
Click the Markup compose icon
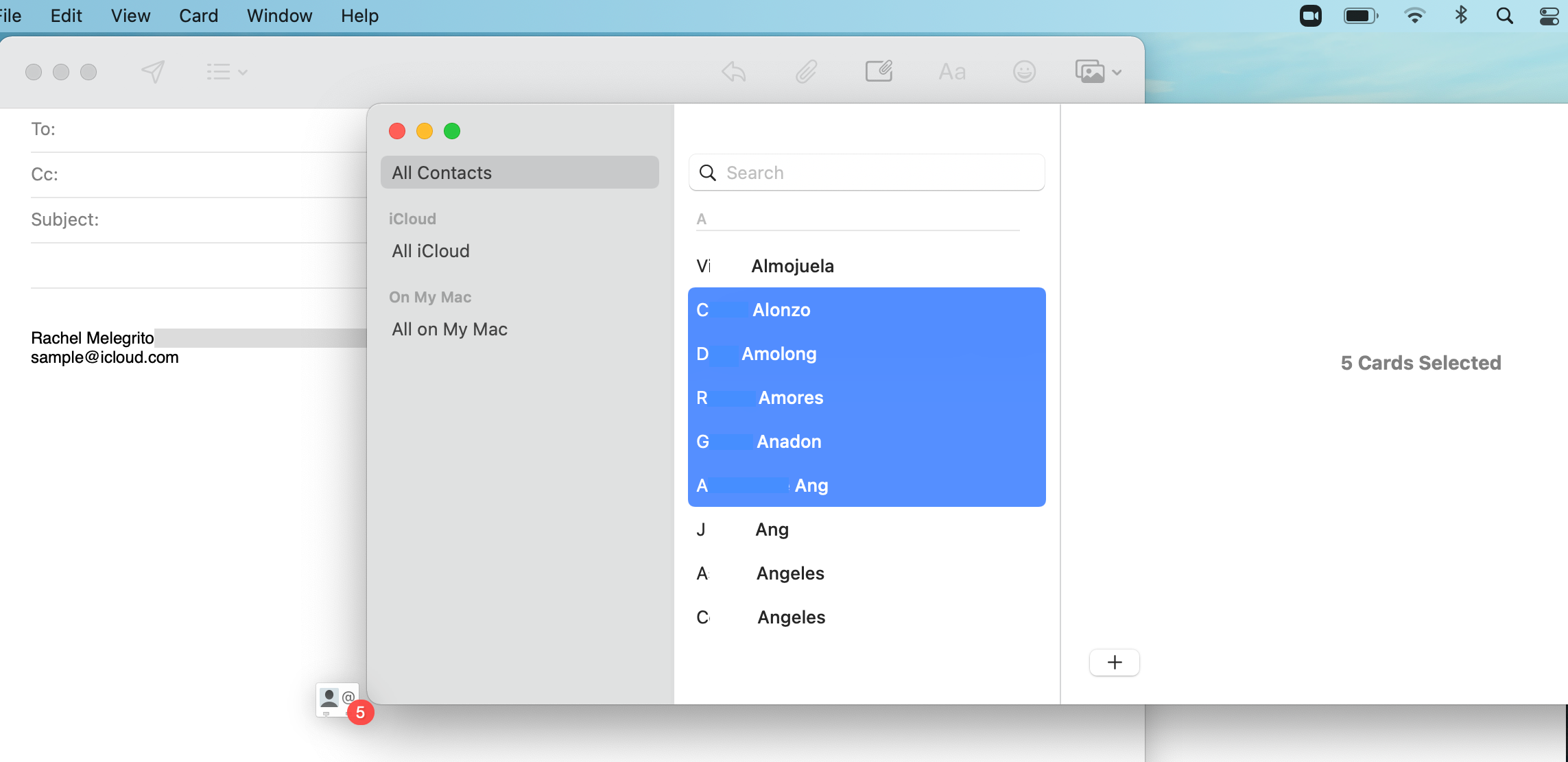click(878, 71)
